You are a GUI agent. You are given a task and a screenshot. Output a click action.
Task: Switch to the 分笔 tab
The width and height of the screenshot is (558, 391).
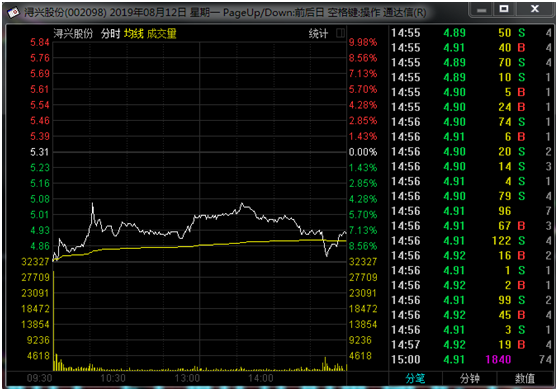coord(415,379)
